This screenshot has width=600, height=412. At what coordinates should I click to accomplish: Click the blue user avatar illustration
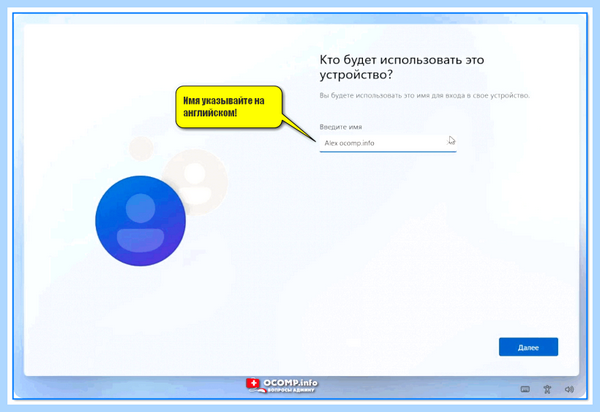point(140,221)
